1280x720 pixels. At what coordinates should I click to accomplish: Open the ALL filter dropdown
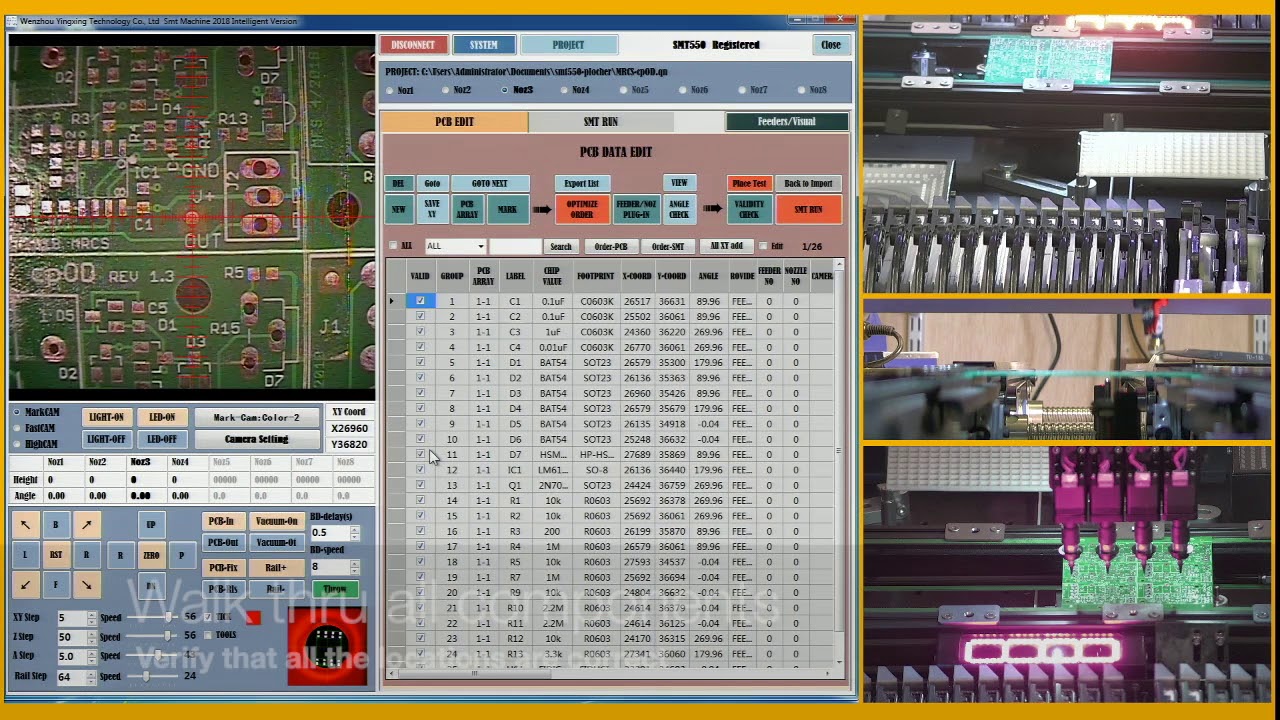click(x=480, y=246)
